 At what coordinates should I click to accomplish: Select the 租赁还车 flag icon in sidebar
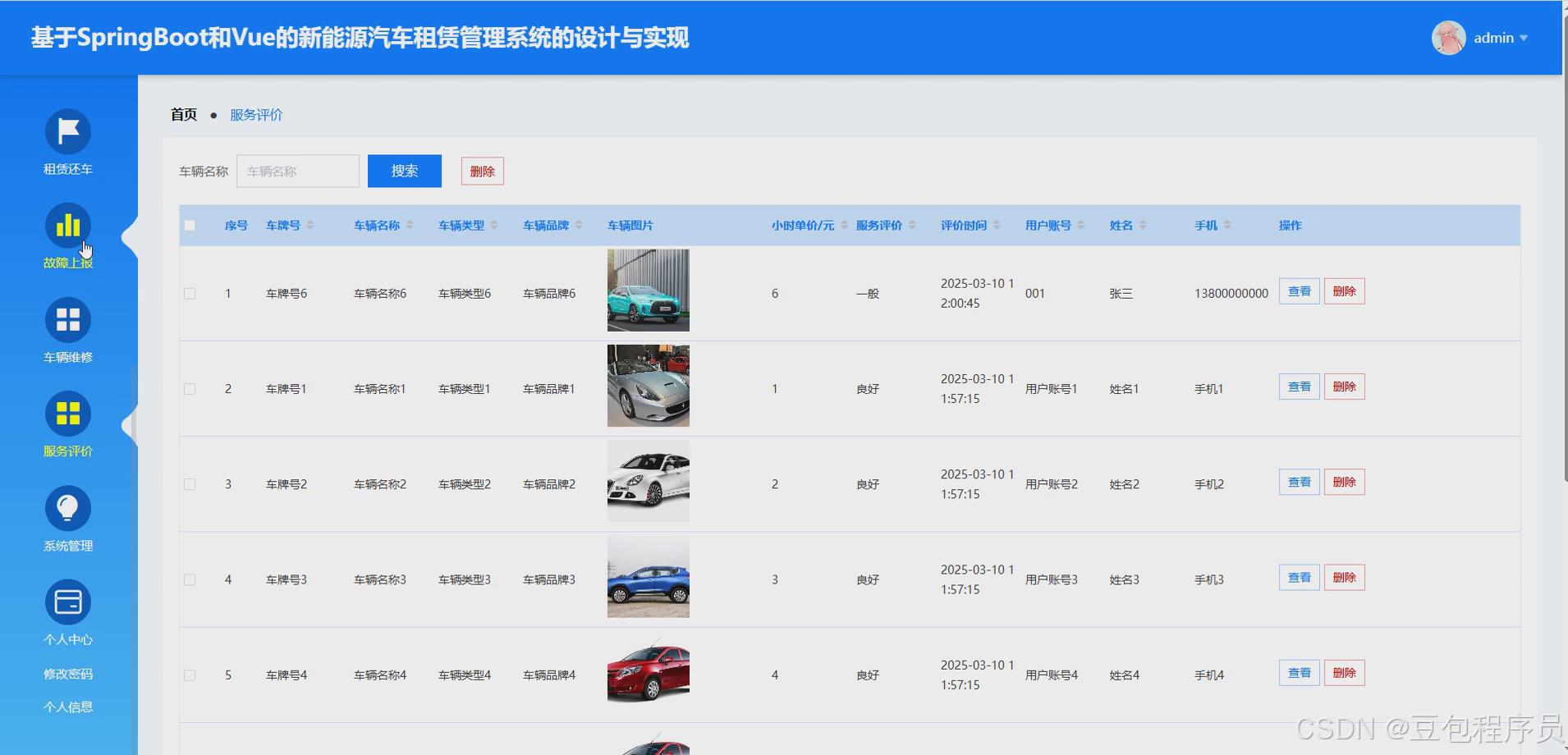[x=67, y=130]
